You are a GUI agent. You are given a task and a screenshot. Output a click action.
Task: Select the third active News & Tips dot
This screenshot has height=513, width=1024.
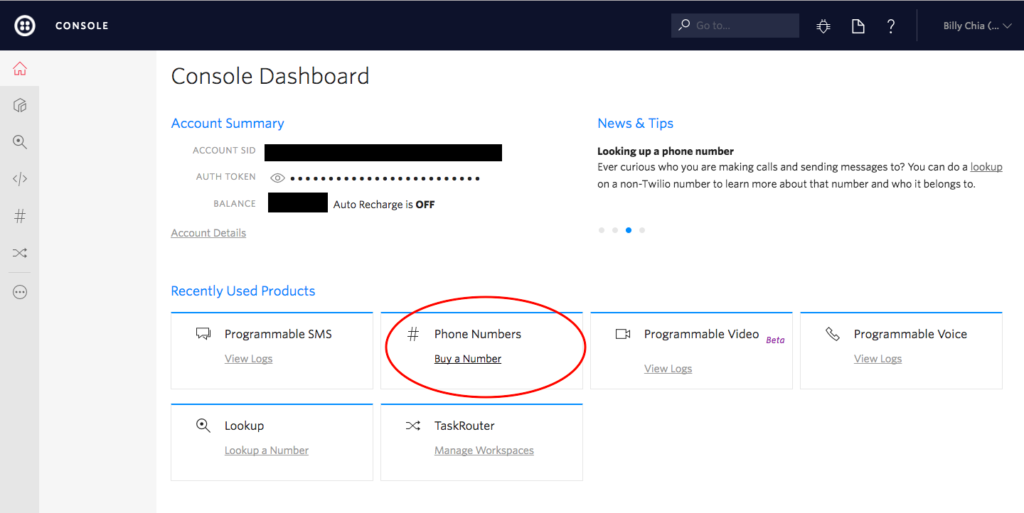tap(628, 230)
